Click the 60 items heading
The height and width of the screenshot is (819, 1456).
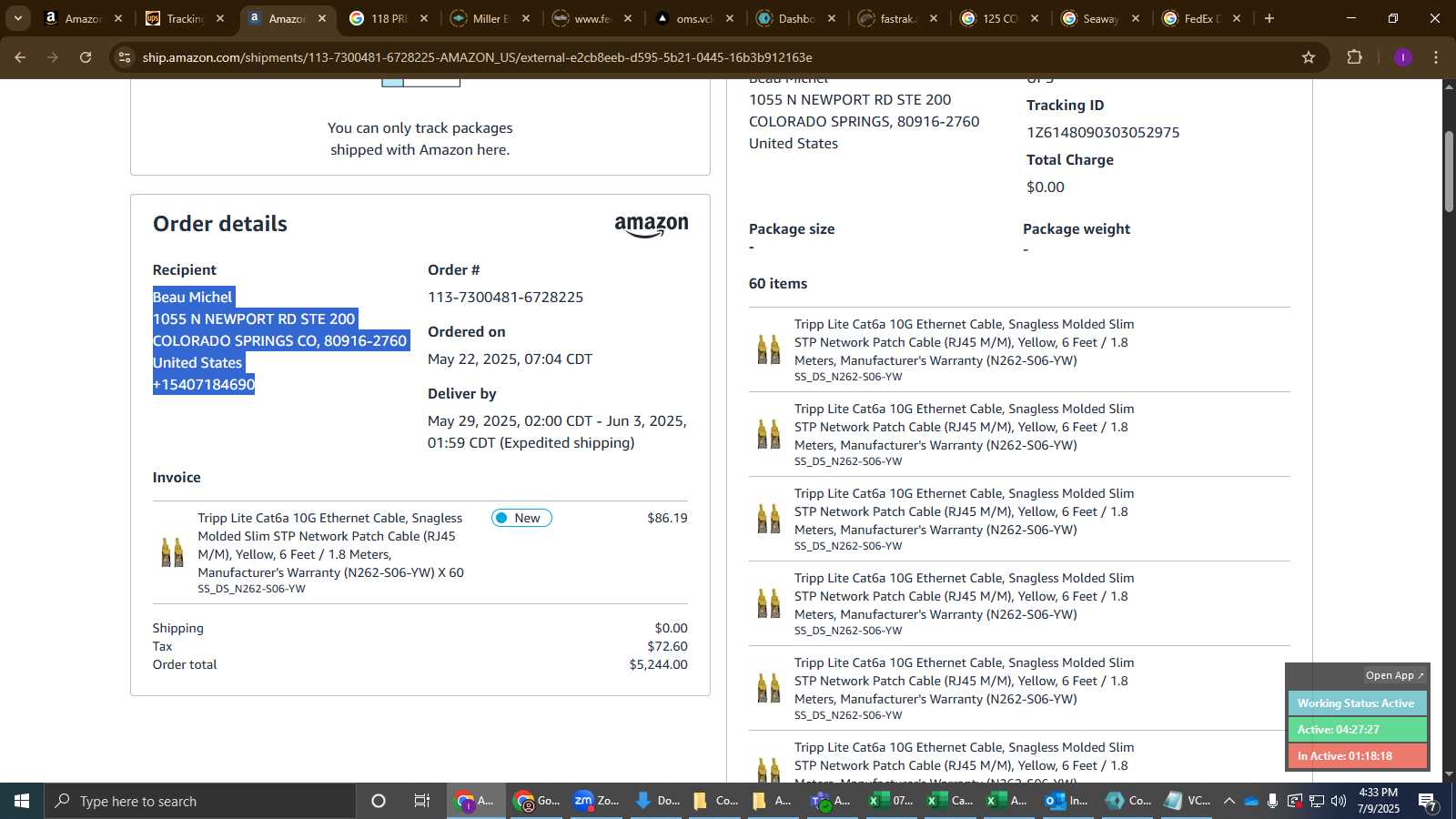point(778,284)
